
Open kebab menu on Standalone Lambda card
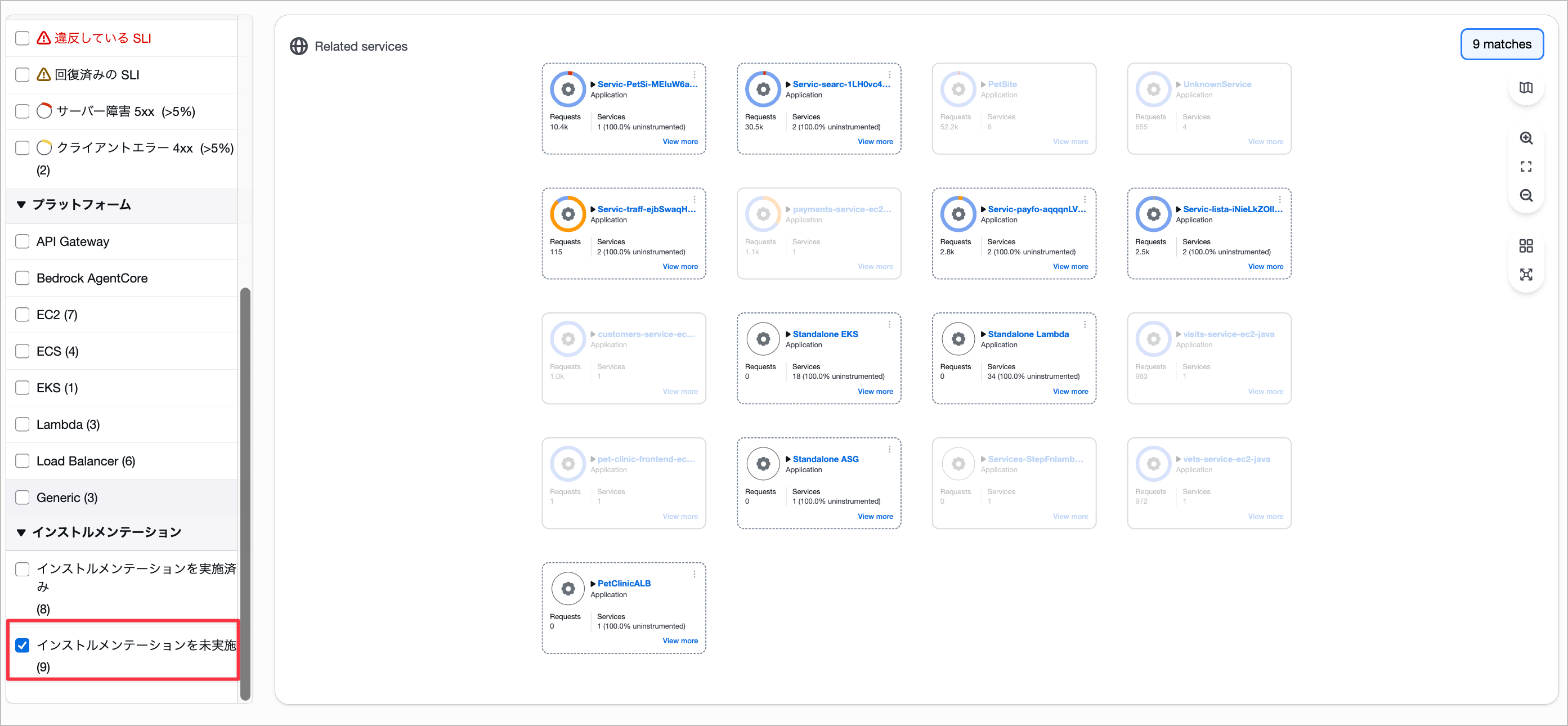tap(1084, 324)
